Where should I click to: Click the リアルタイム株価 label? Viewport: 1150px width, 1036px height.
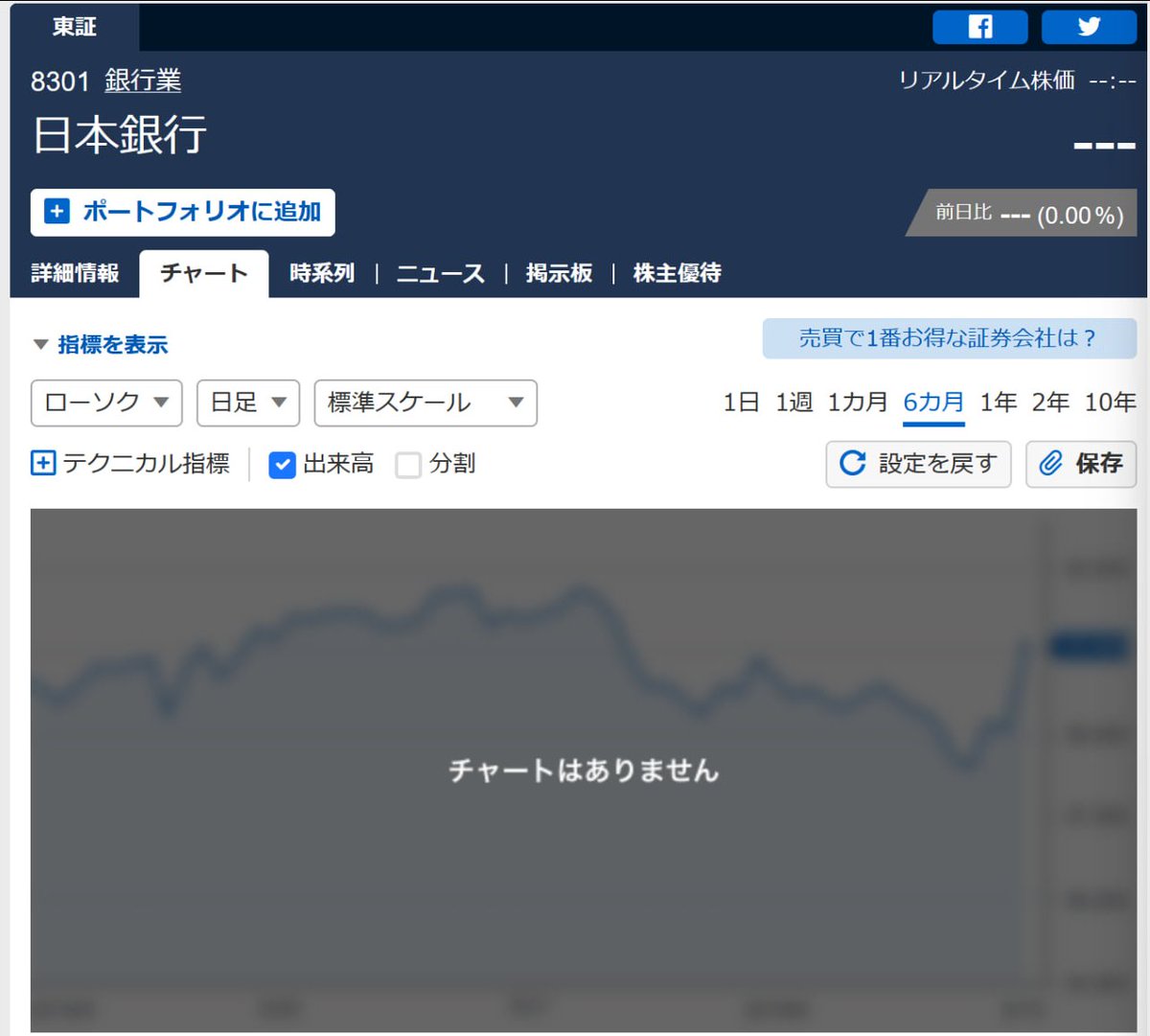[987, 81]
